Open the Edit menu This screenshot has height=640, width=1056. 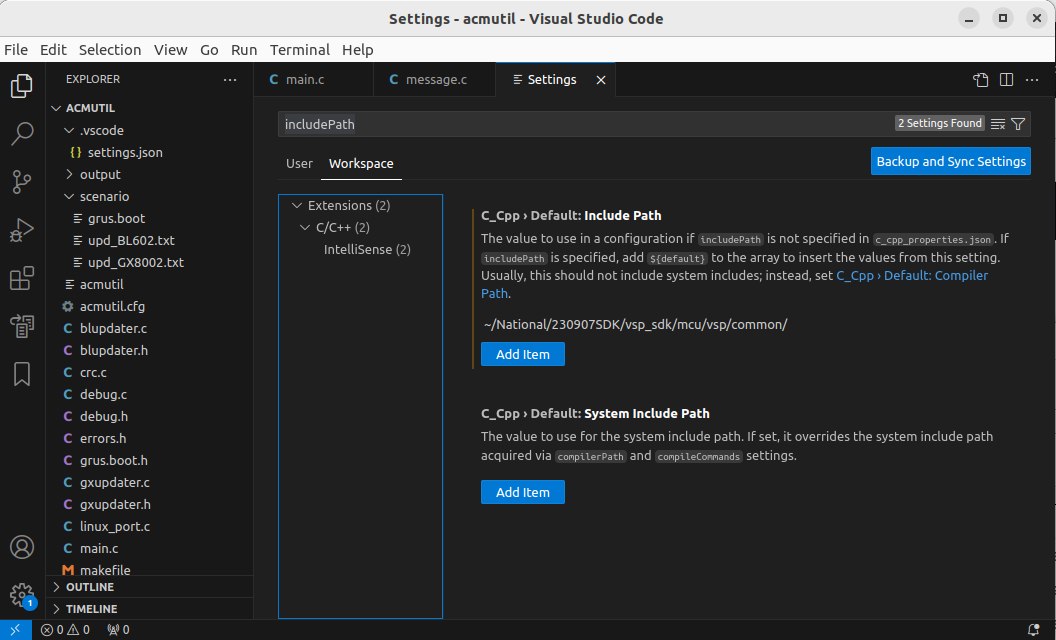click(x=53, y=50)
